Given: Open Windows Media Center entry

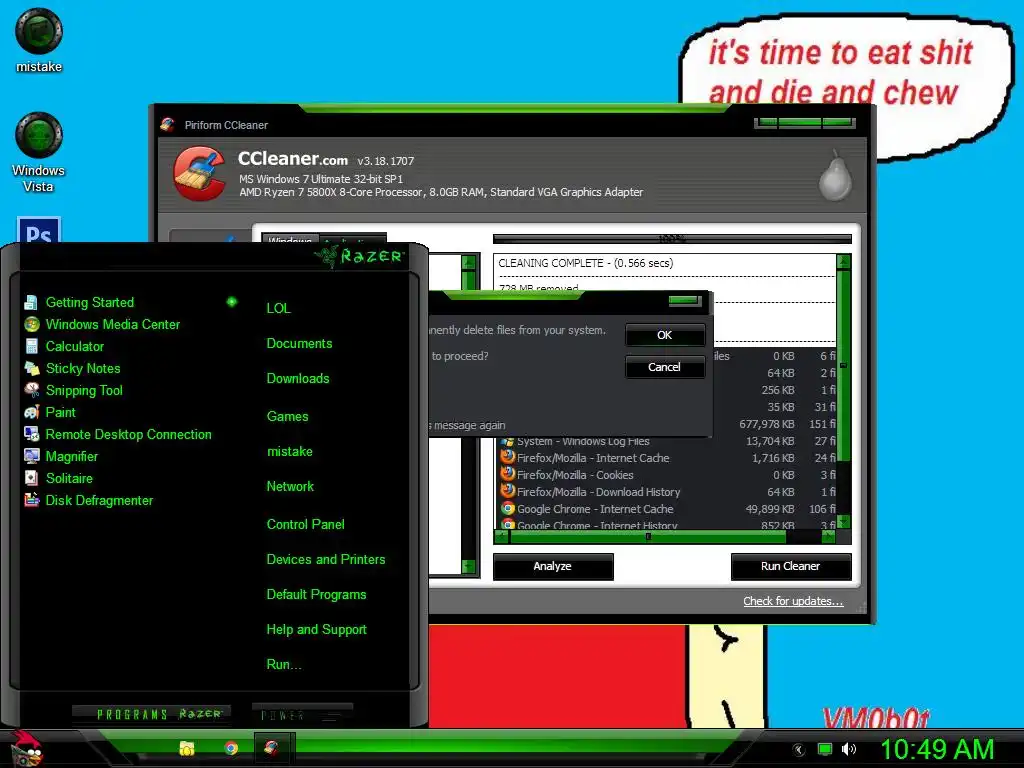Looking at the screenshot, I should (112, 325).
